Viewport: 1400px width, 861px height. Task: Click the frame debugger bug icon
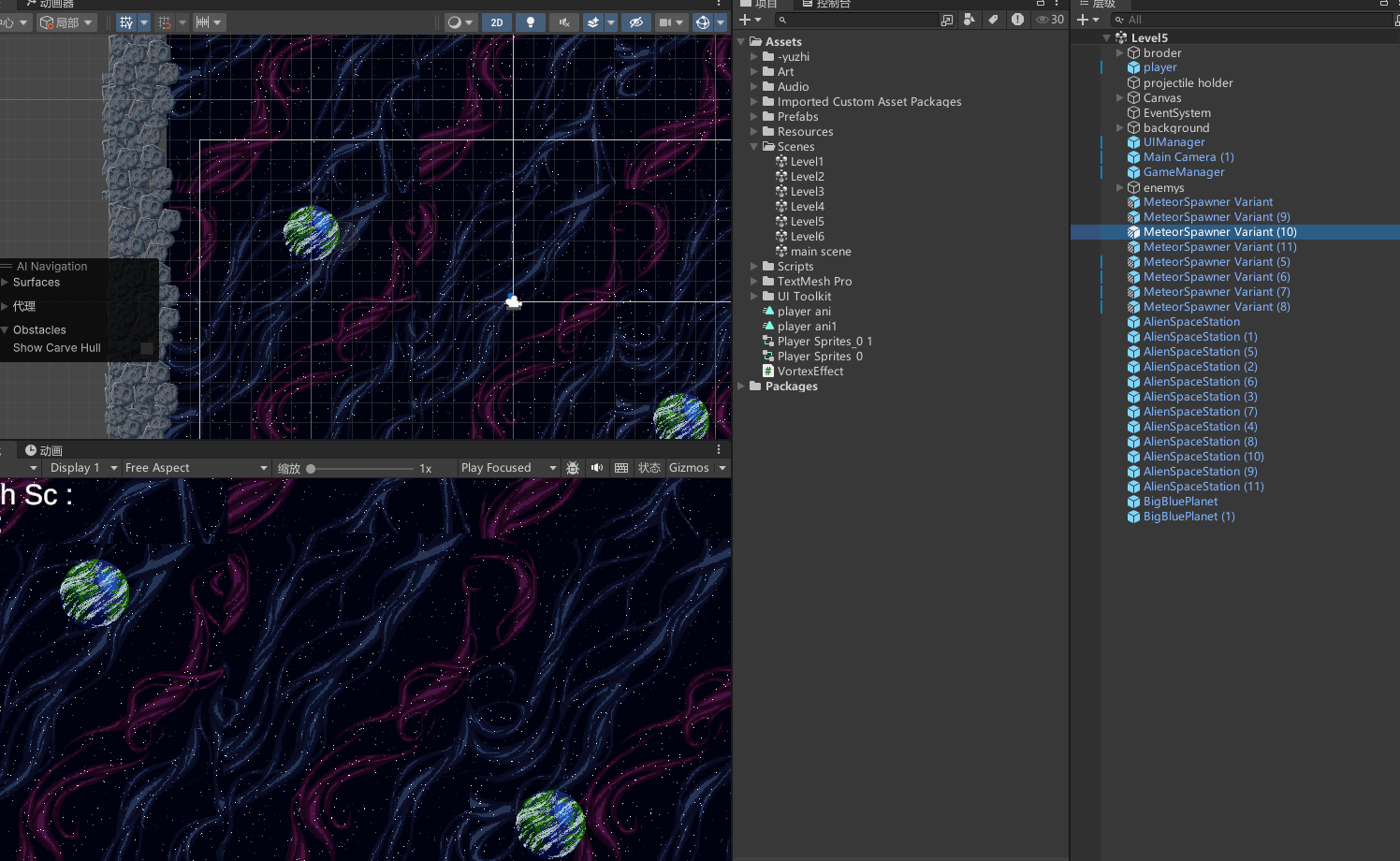[573, 468]
